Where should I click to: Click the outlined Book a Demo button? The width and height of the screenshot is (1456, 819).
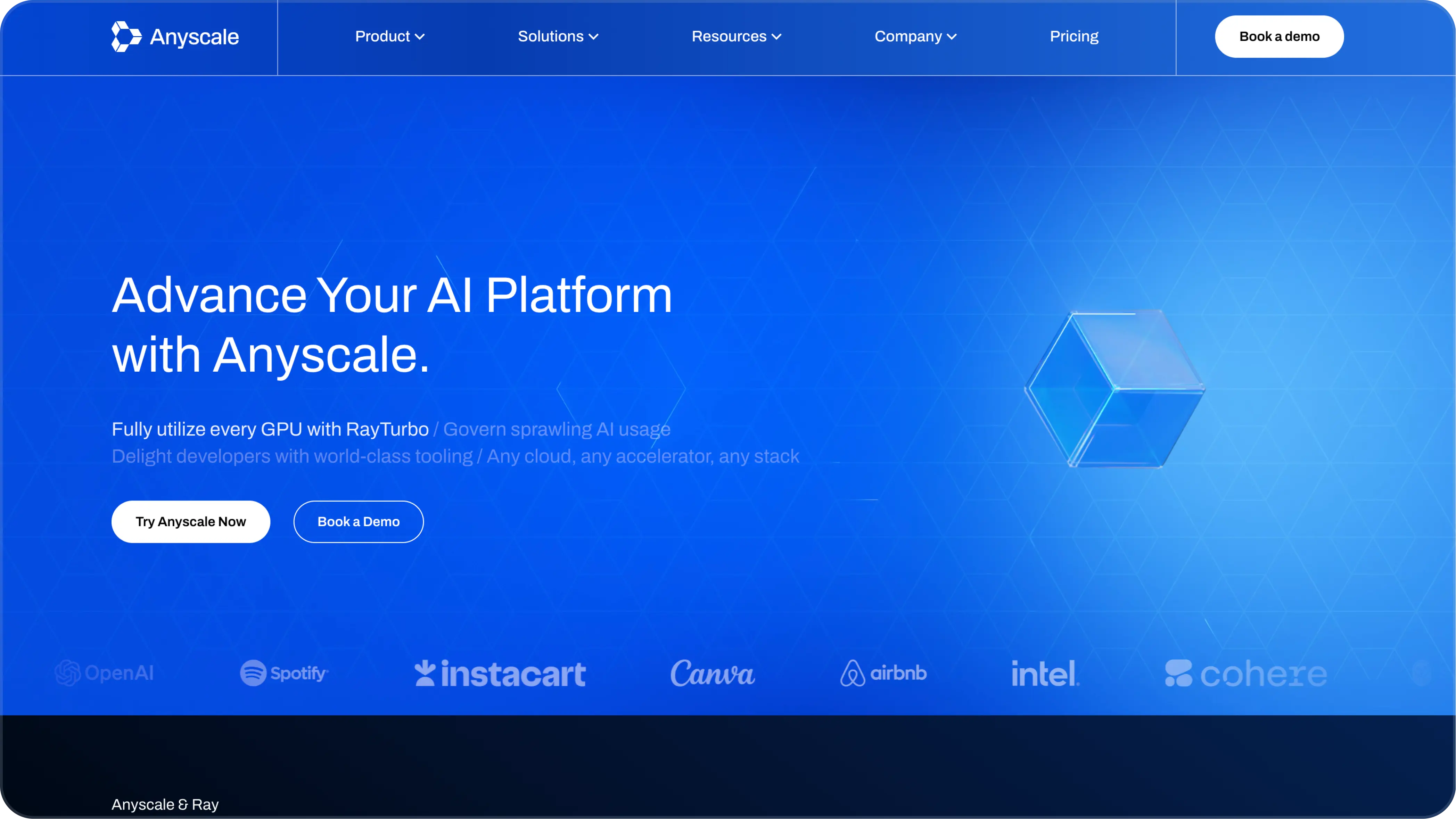tap(358, 522)
